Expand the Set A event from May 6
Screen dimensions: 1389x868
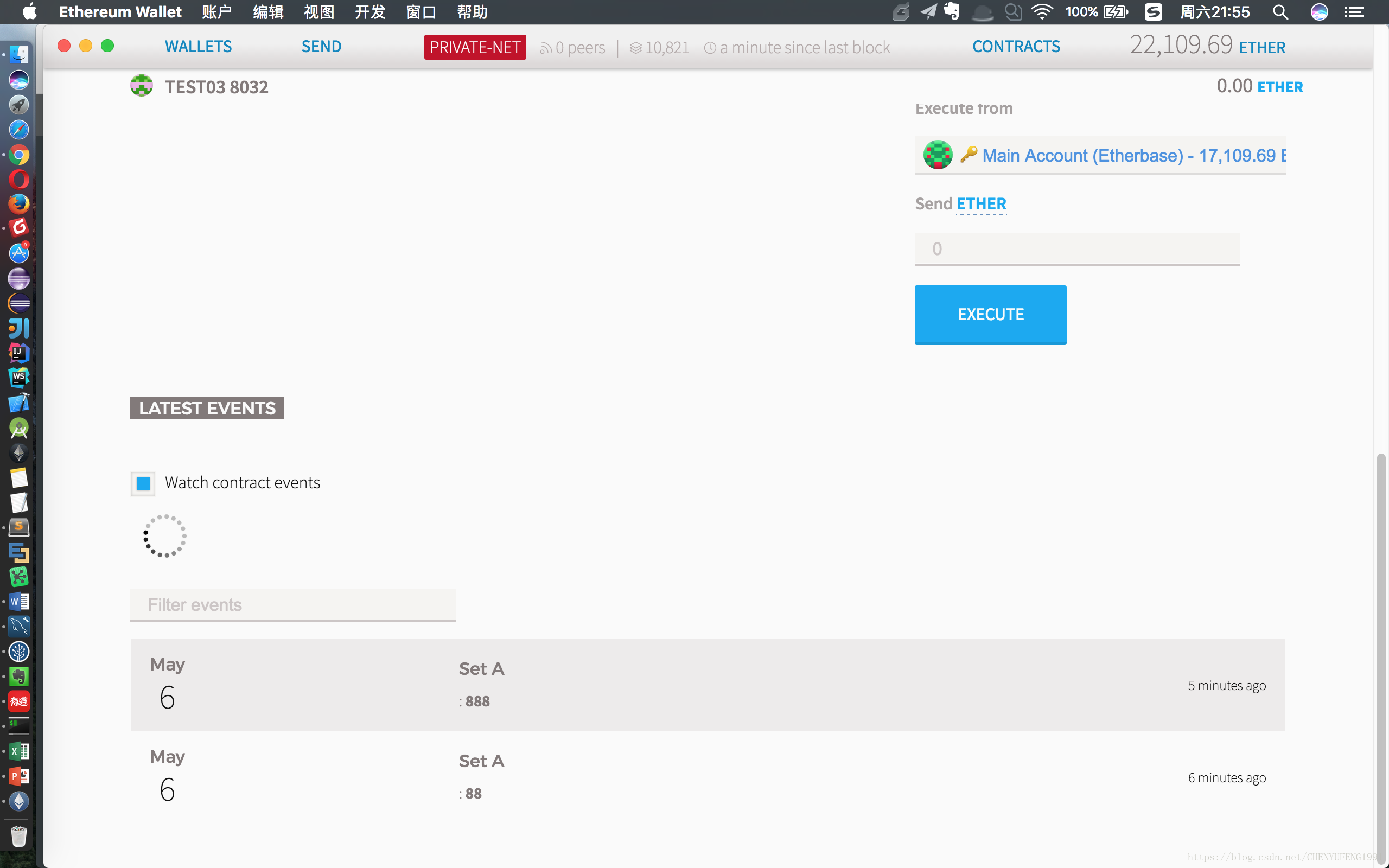click(707, 684)
